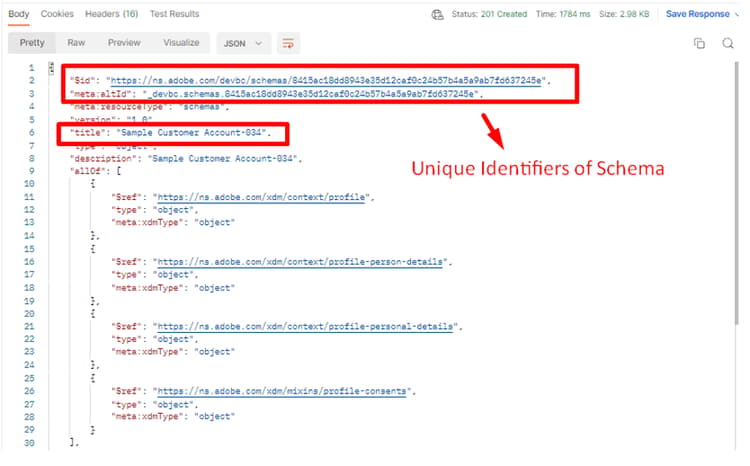
Task: Copy the response body with the copy icon
Action: (x=699, y=44)
